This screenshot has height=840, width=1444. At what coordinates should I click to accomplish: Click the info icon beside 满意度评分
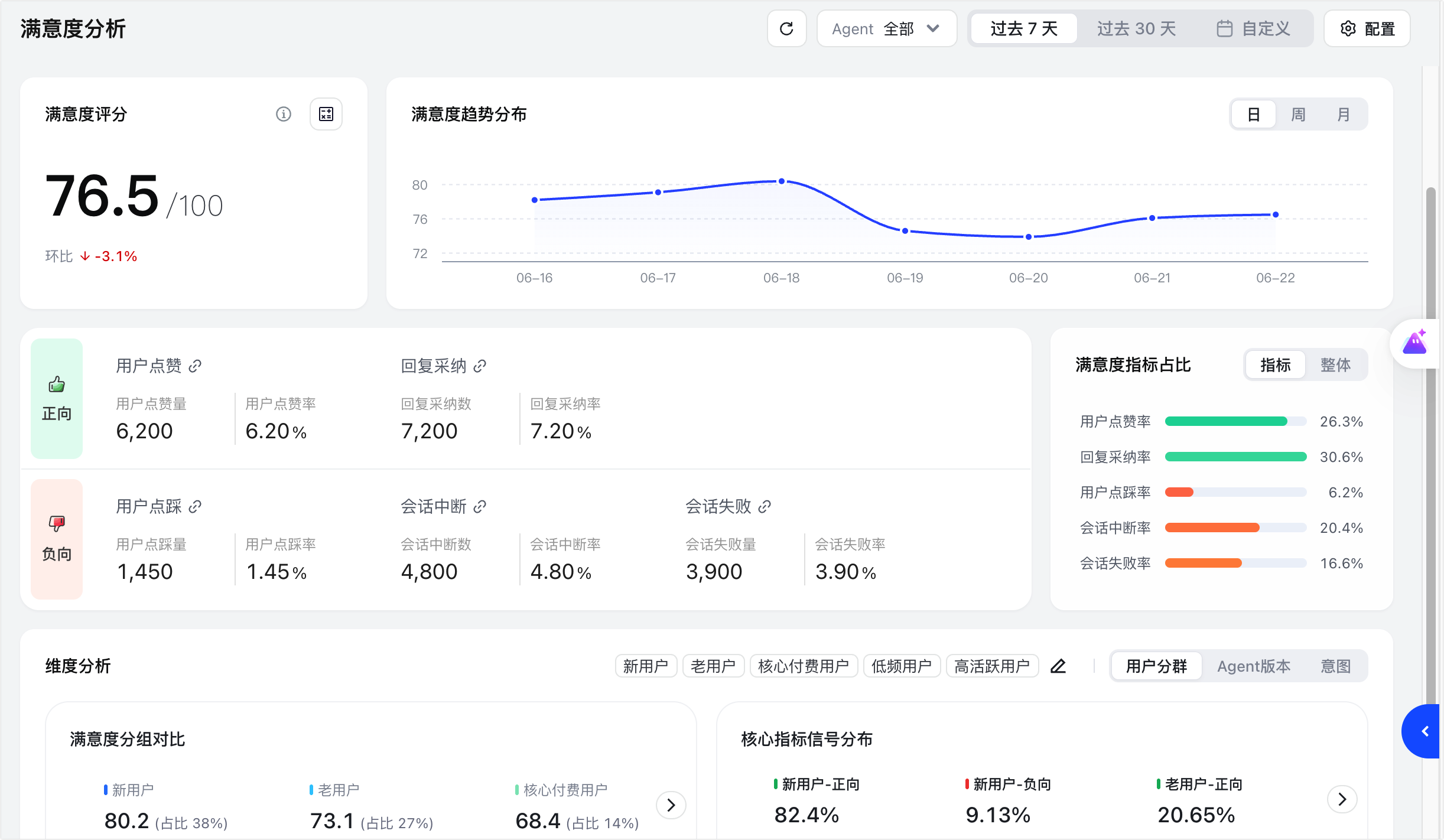coord(284,114)
